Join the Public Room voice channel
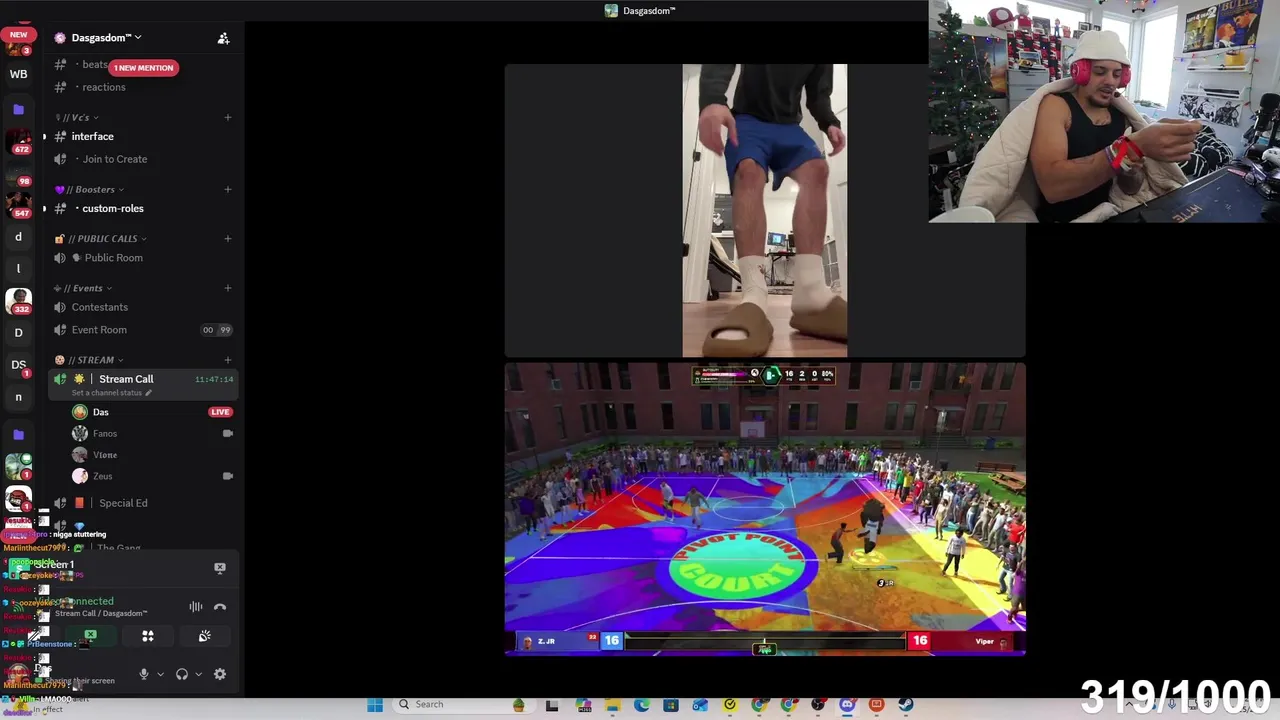1280x720 pixels. click(x=114, y=258)
